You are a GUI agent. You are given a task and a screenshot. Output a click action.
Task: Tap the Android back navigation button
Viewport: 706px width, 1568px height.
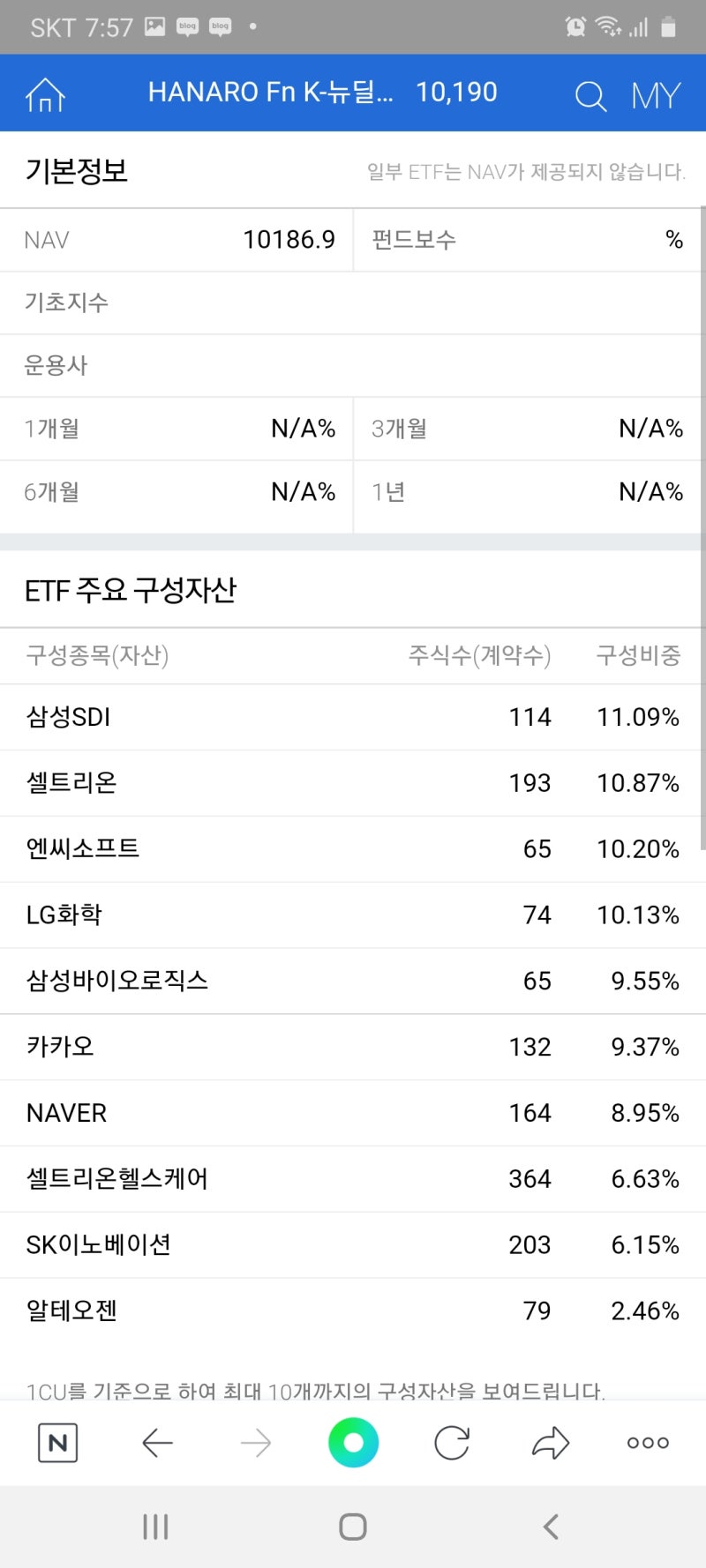[551, 1527]
